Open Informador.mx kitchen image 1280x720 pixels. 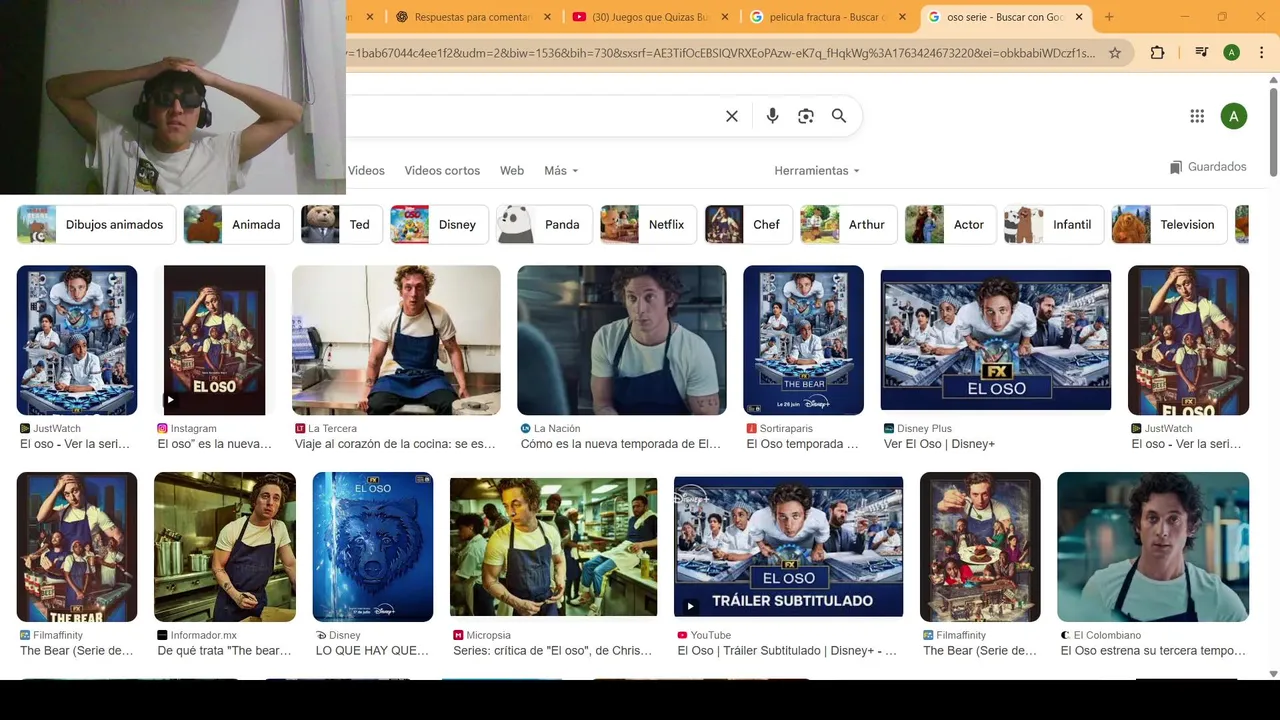click(225, 547)
